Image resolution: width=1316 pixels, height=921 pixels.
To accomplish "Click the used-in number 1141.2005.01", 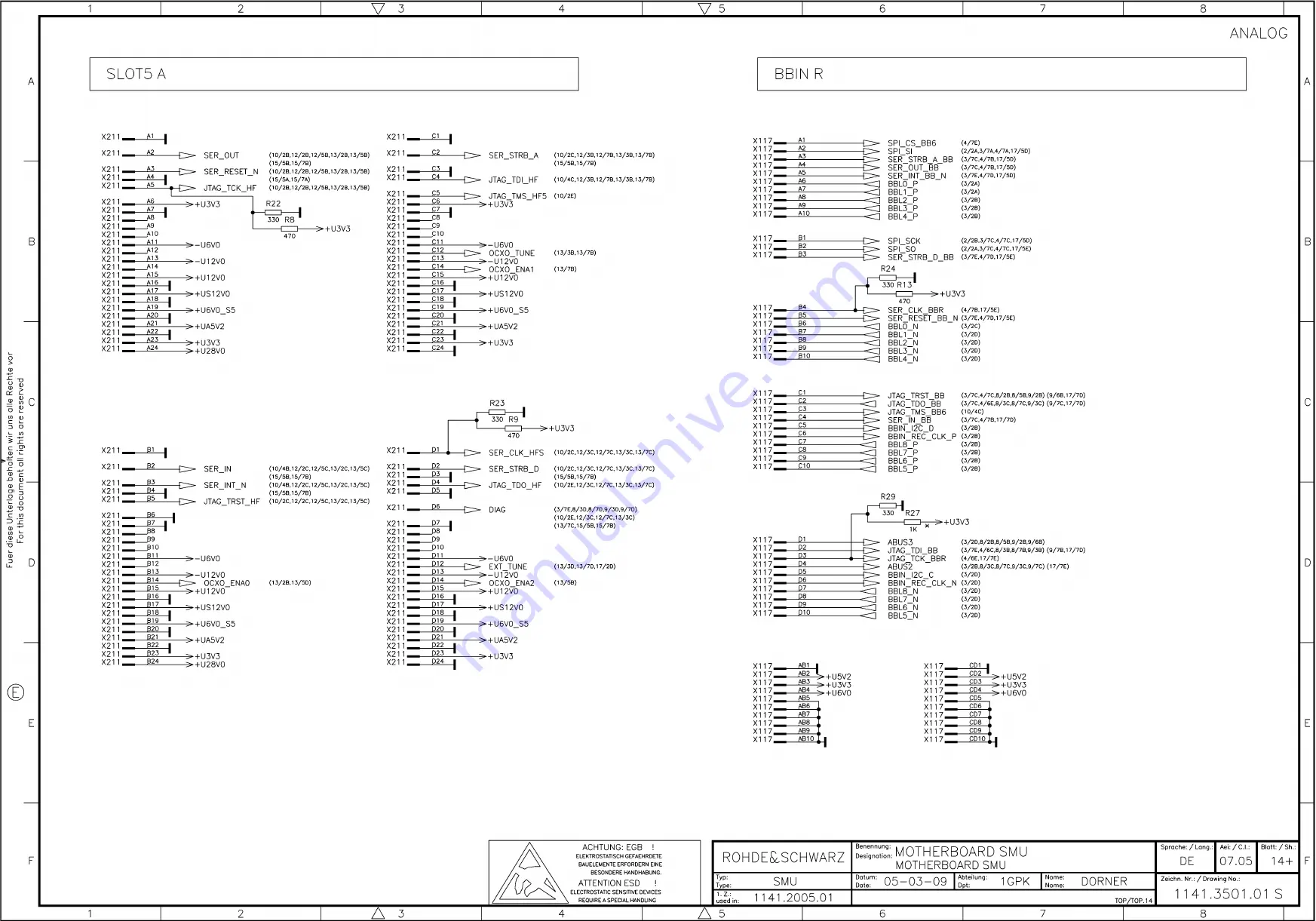I will 793,898.
